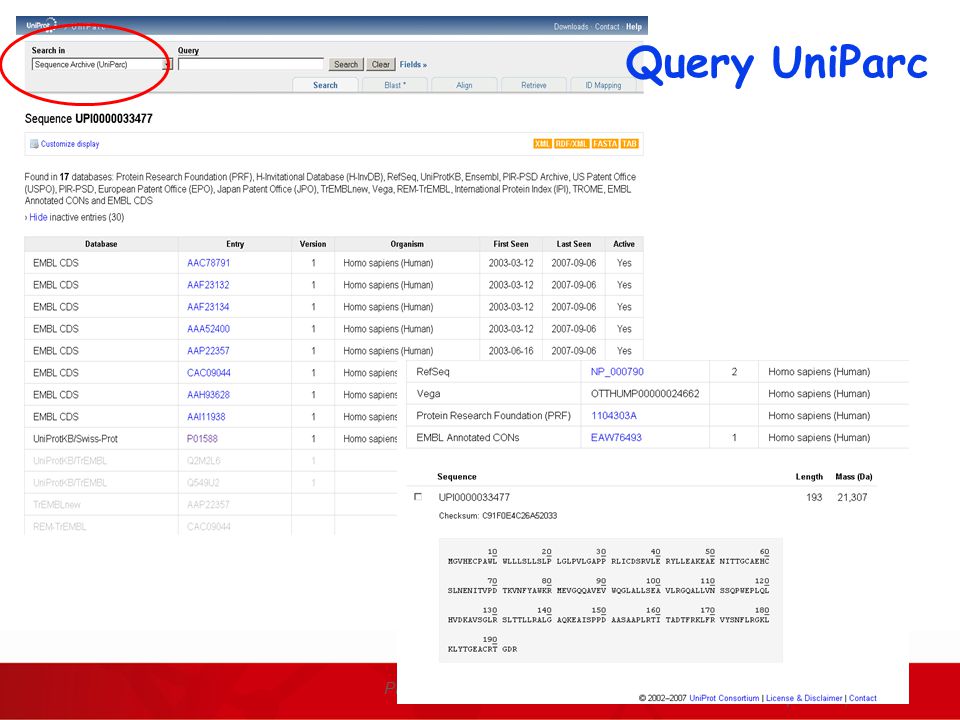Image resolution: width=960 pixels, height=720 pixels.
Task: Click Hide inactive entries link
Action: (x=38, y=217)
